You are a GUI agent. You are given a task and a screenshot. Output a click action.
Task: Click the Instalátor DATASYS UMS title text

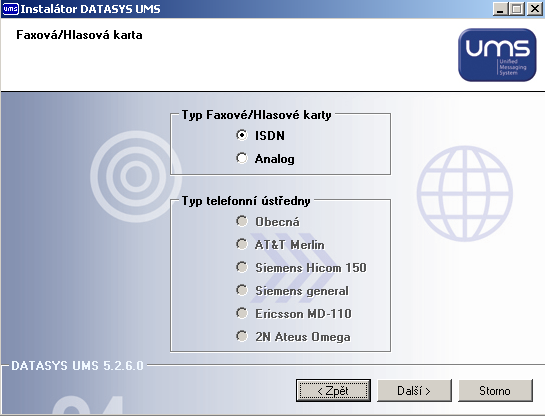[90, 9]
